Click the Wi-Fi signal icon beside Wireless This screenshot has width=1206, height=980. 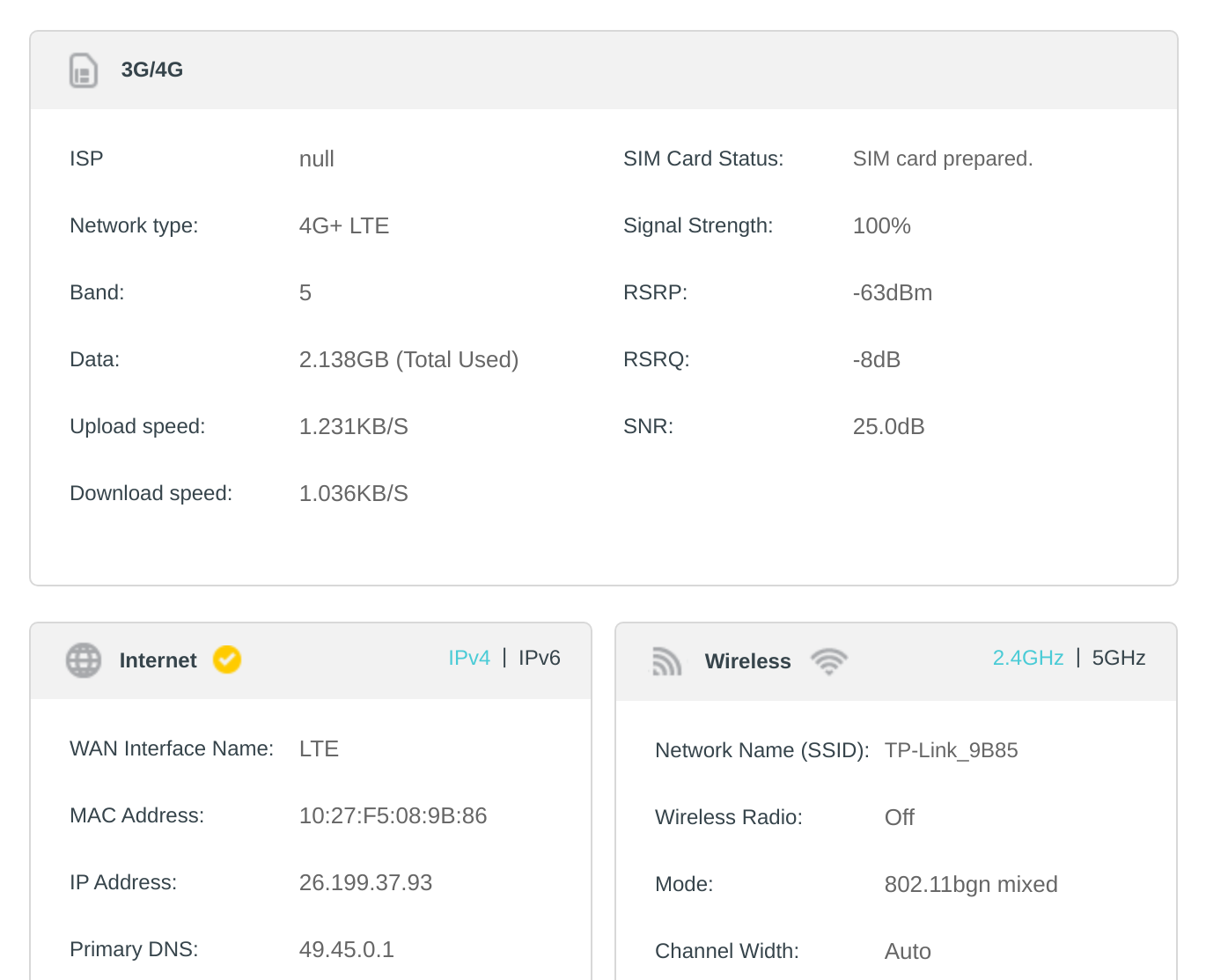tap(828, 660)
